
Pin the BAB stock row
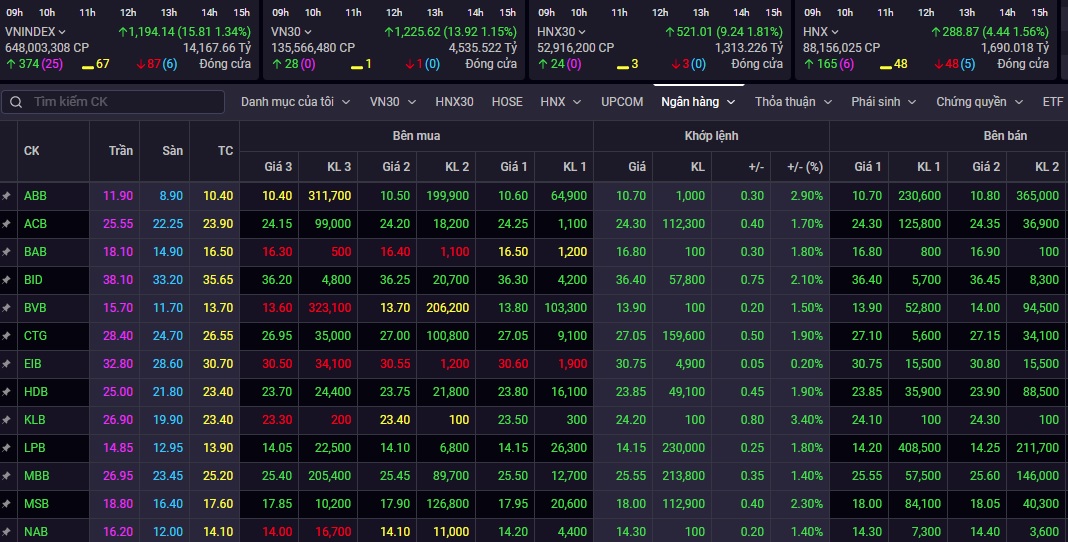click(x=6, y=252)
